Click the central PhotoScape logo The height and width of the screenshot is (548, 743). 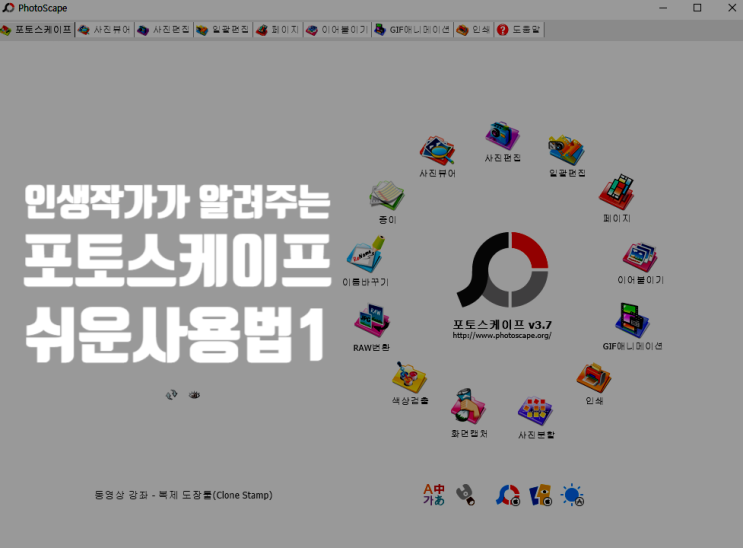click(502, 269)
